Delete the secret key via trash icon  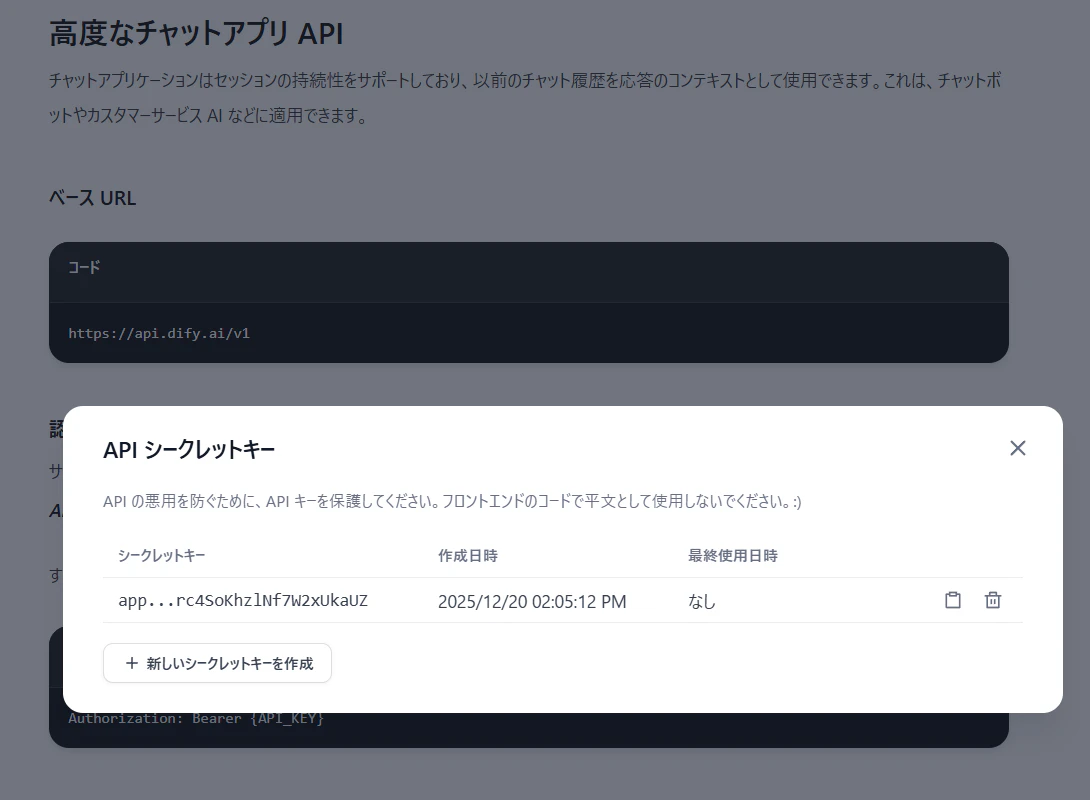click(993, 600)
